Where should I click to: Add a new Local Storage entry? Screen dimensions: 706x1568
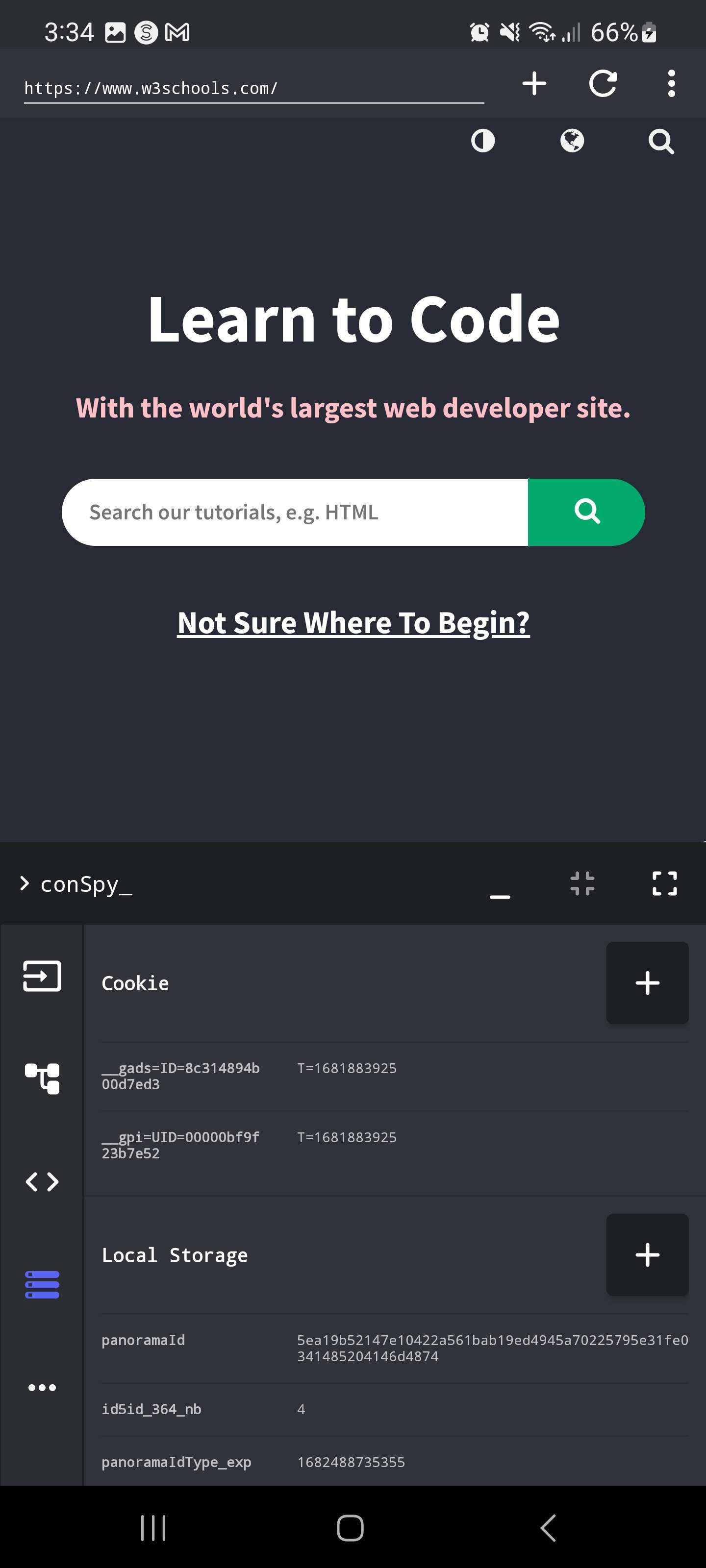647,1254
